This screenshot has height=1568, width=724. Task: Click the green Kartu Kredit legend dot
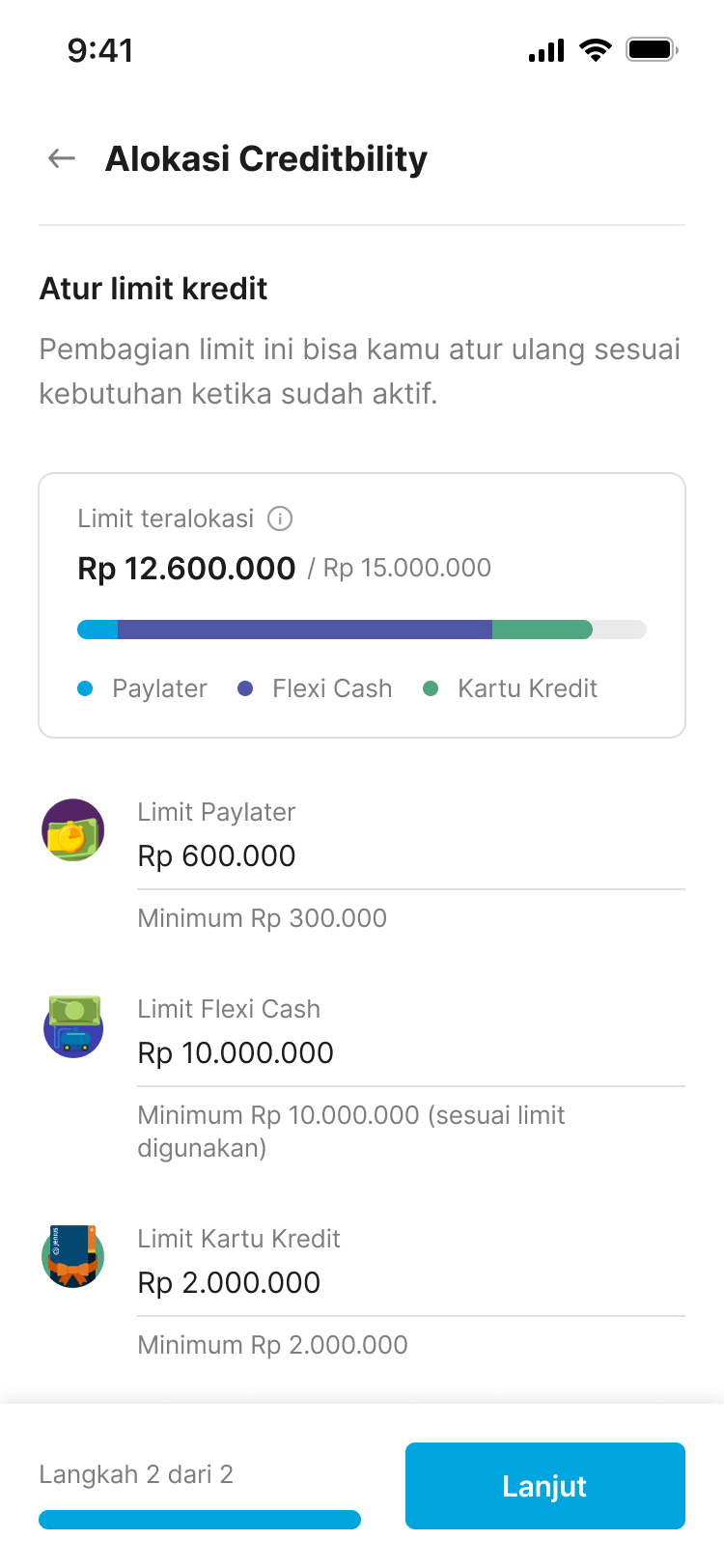tap(431, 688)
